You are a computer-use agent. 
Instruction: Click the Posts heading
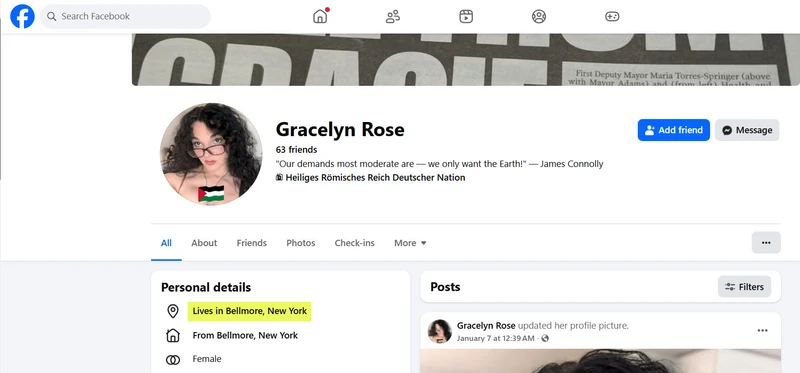click(x=445, y=287)
